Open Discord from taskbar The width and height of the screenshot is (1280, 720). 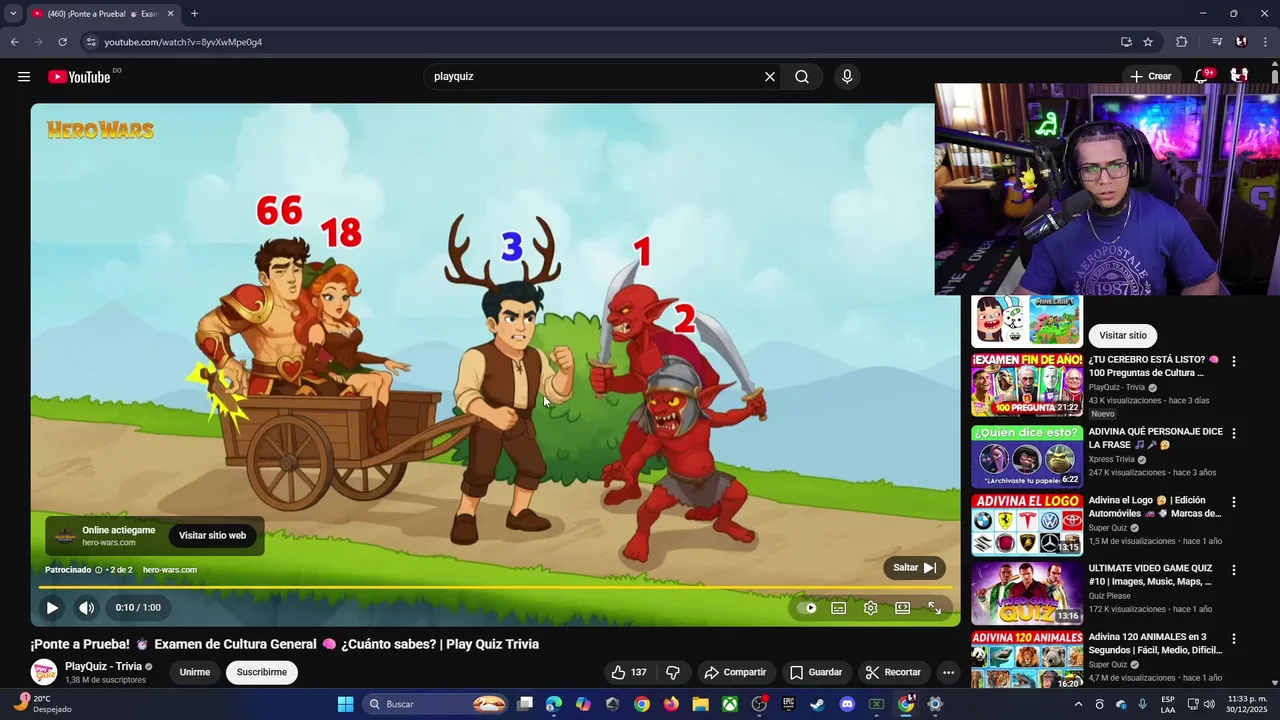[847, 704]
